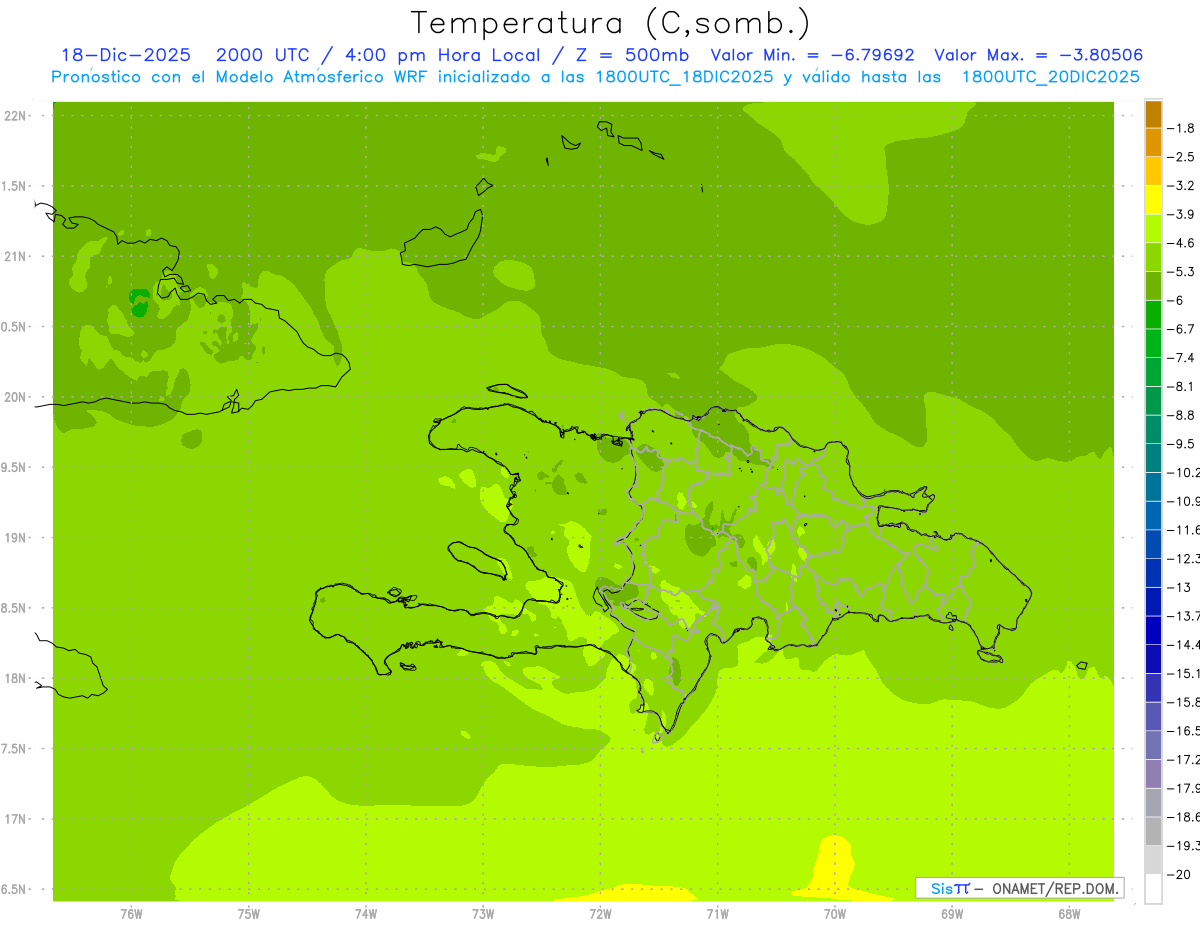The width and height of the screenshot is (1200, 927).
Task: Click the dark green cold spot over eastern Cuba
Action: pyautogui.click(x=139, y=303)
